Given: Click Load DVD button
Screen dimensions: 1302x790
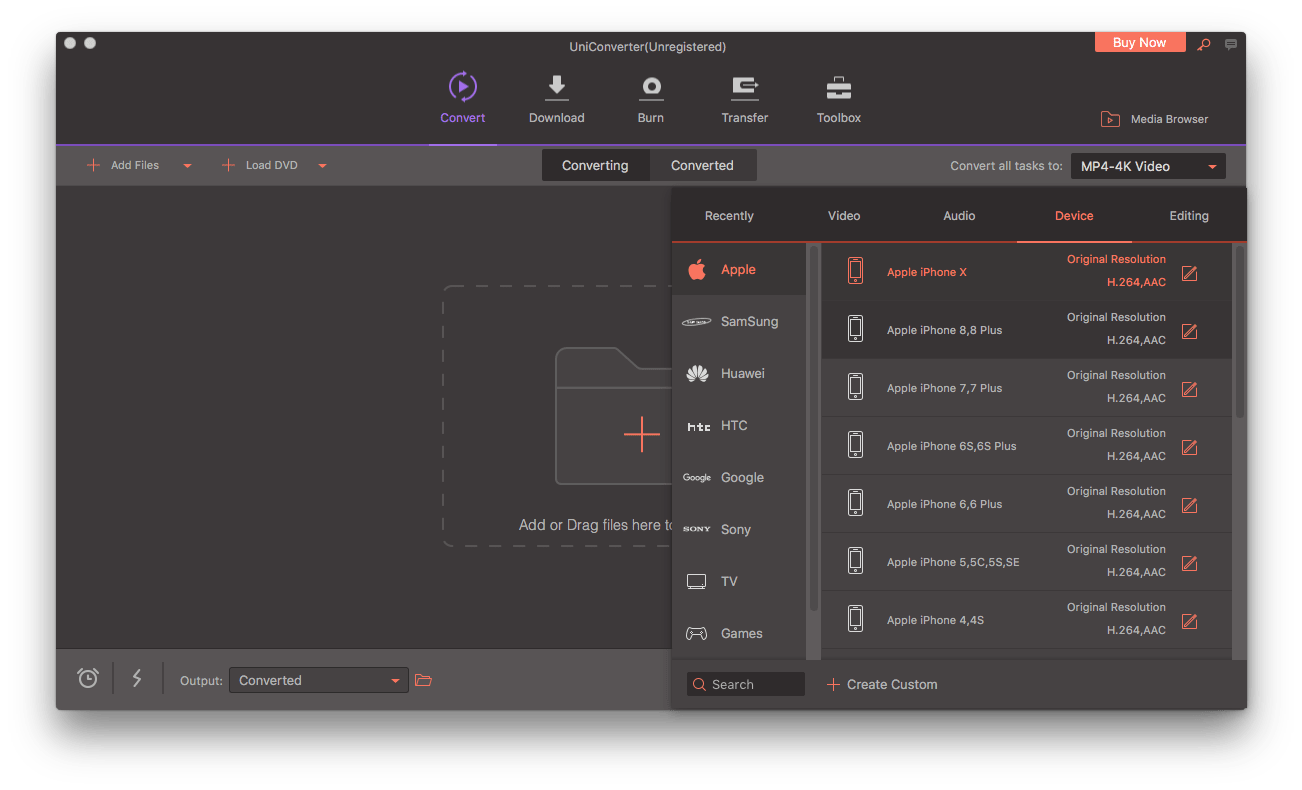Looking at the screenshot, I should [x=261, y=166].
